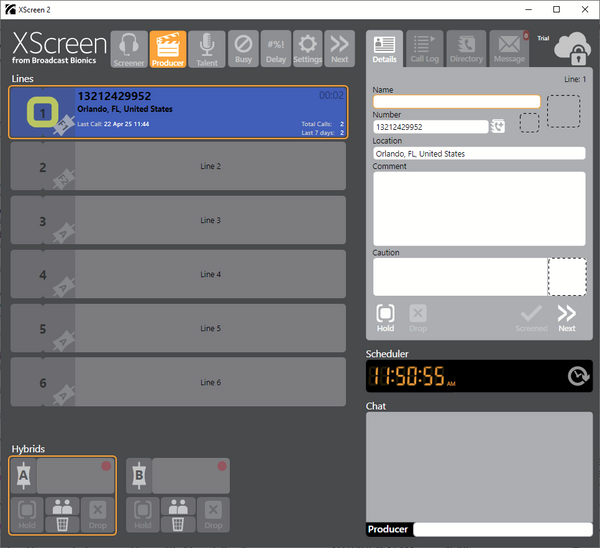Mark caller as Screened
Image resolution: width=600 pixels, height=548 pixels.
pos(531,318)
